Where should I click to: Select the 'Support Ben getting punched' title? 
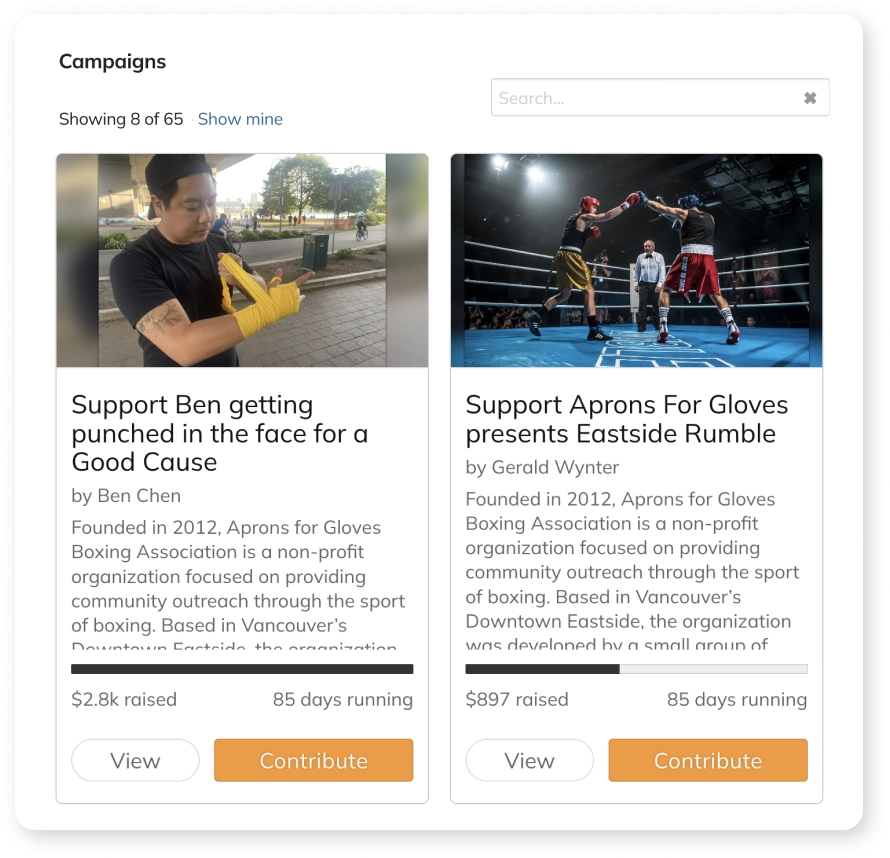point(220,434)
